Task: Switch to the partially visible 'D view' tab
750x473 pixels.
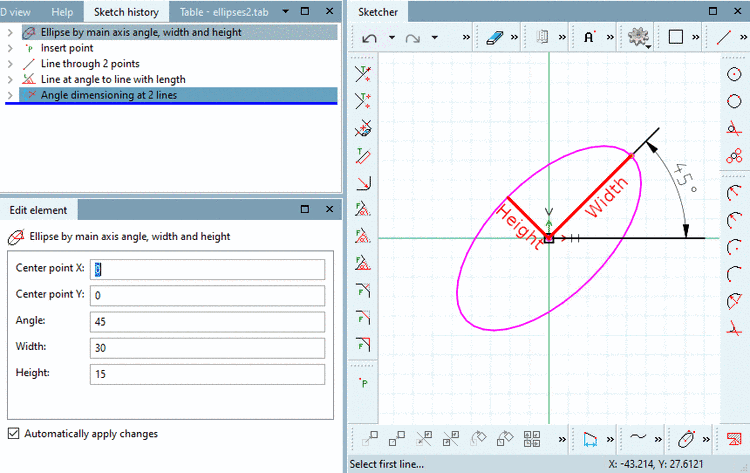Action: [x=15, y=12]
